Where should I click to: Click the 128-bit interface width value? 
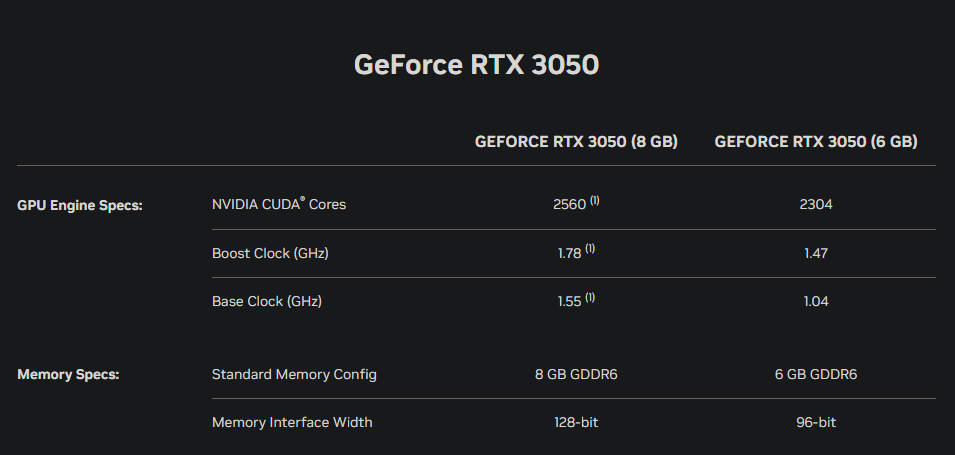tap(576, 423)
